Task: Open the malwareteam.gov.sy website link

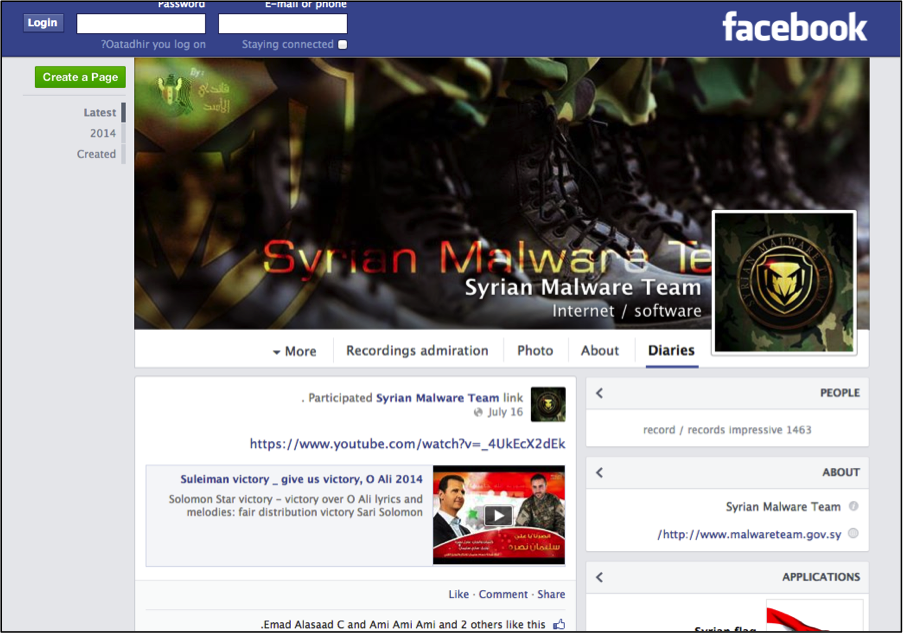Action: pyautogui.click(x=749, y=534)
